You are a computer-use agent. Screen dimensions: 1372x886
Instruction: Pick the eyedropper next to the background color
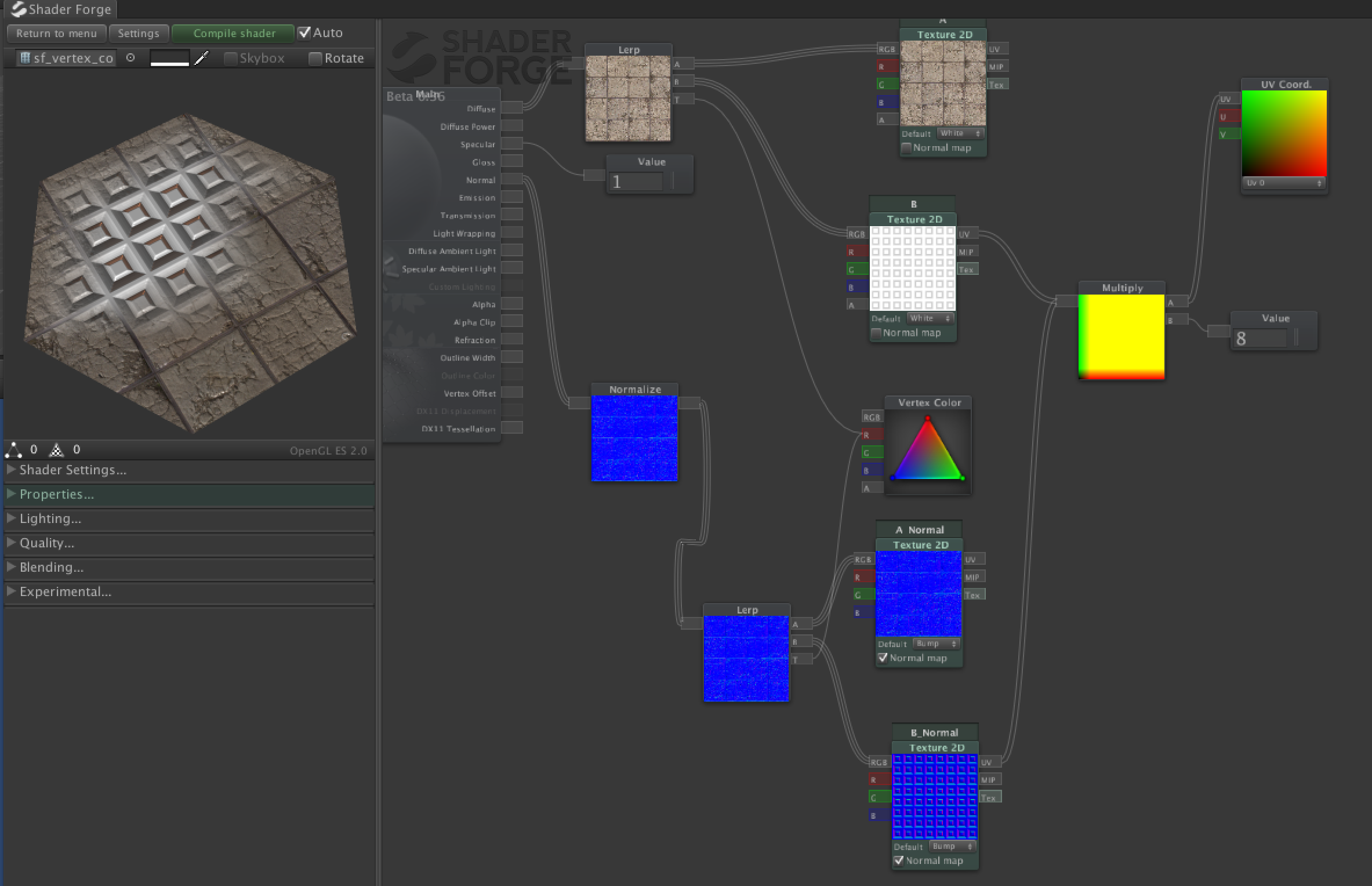202,58
